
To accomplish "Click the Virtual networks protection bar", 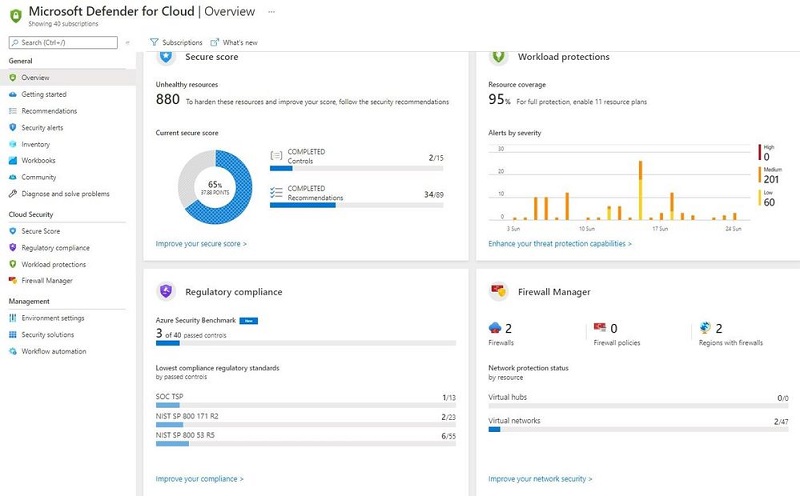I will (x=638, y=430).
